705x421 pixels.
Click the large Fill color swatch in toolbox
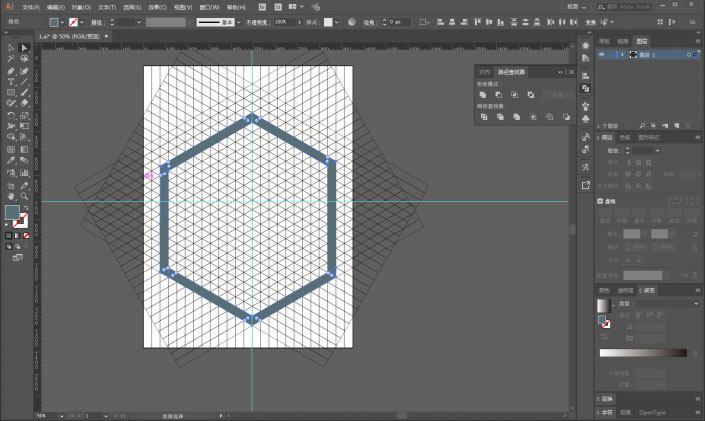(12, 212)
